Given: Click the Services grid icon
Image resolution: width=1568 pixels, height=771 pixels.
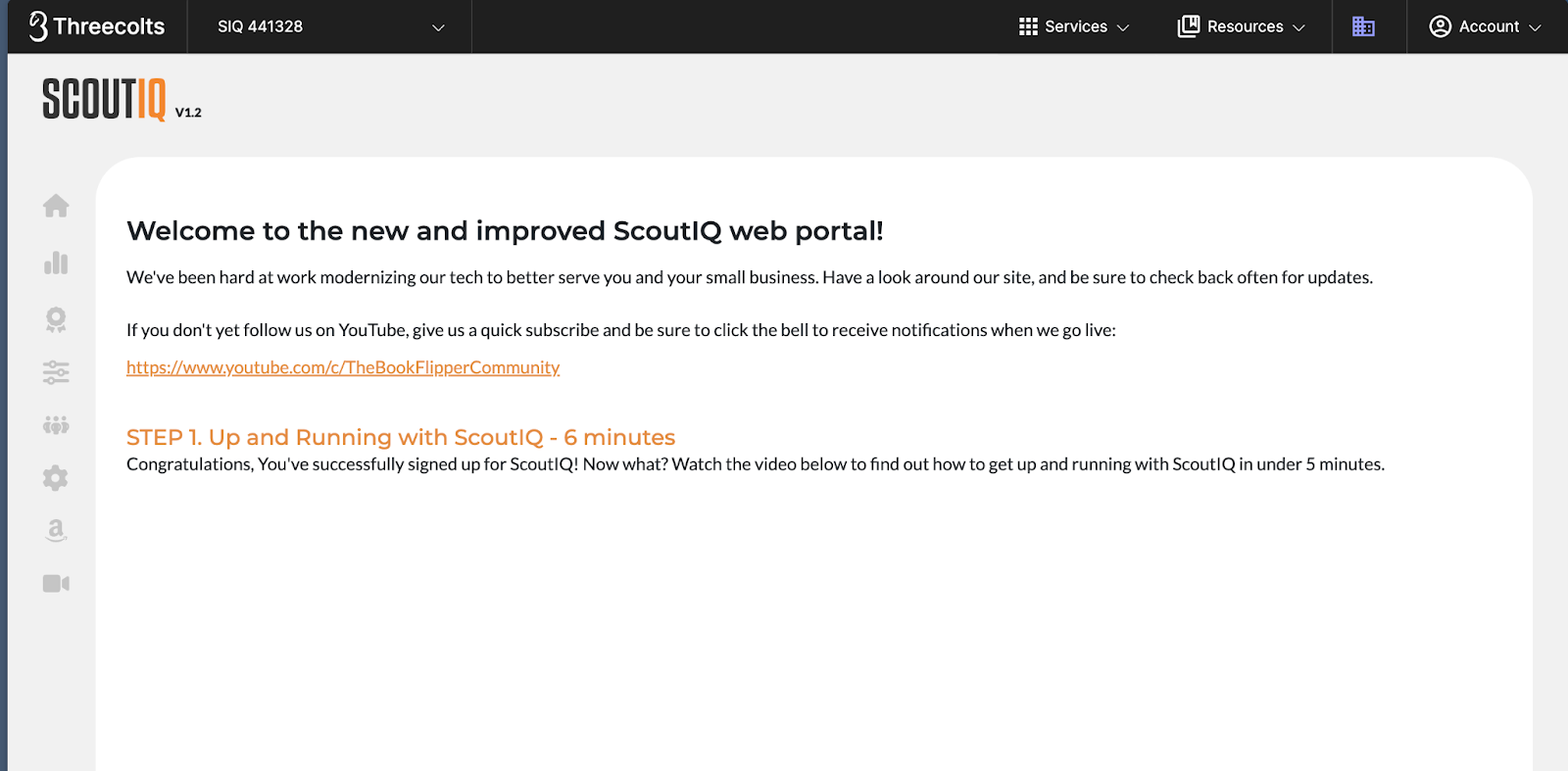Looking at the screenshot, I should tap(1028, 26).
